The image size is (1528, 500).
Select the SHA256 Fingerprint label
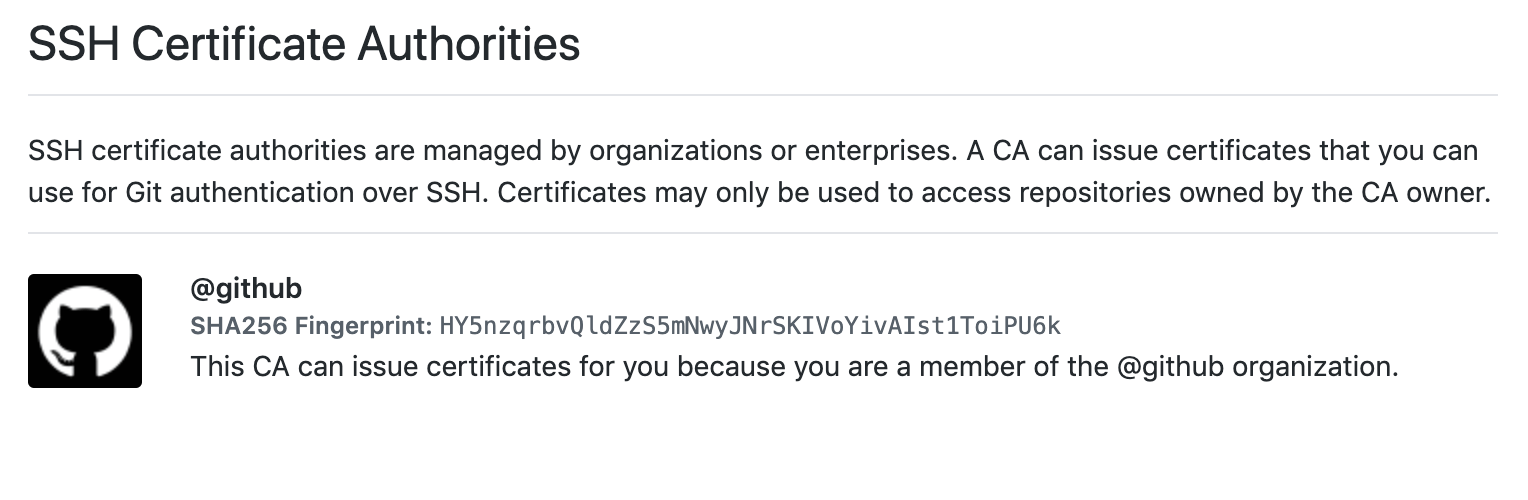(311, 326)
